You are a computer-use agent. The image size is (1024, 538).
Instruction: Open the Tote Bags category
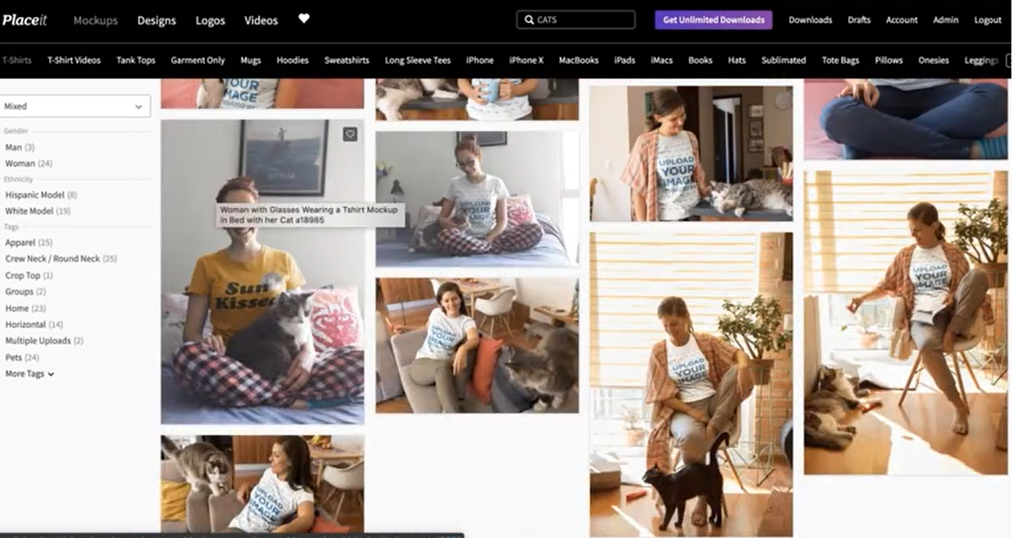(840, 60)
